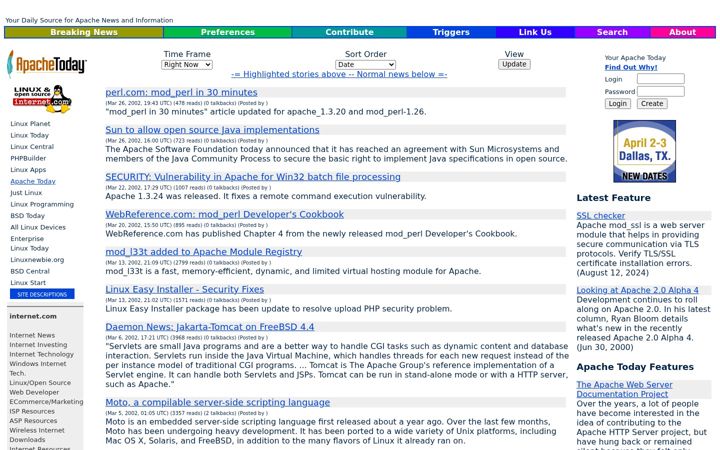The image size is (720, 450).
Task: Go to Linux Central in sidebar
Action: 32,147
